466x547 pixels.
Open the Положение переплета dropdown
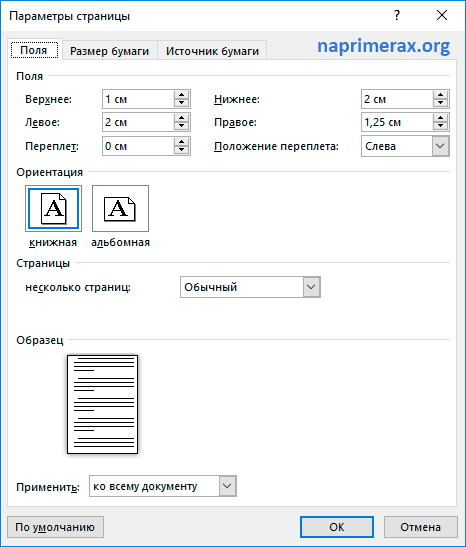point(441,146)
